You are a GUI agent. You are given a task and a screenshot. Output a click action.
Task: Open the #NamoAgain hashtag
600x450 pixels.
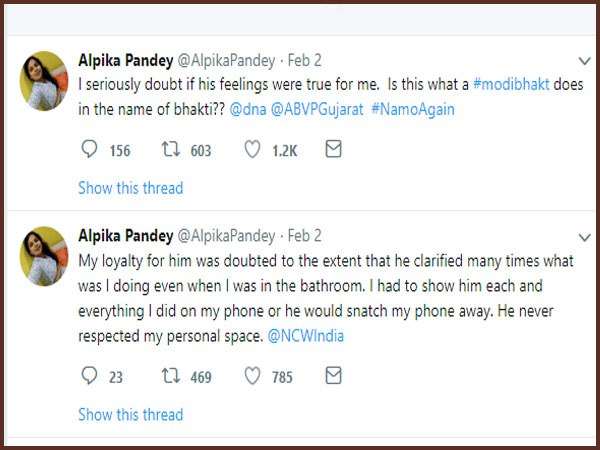click(x=412, y=109)
